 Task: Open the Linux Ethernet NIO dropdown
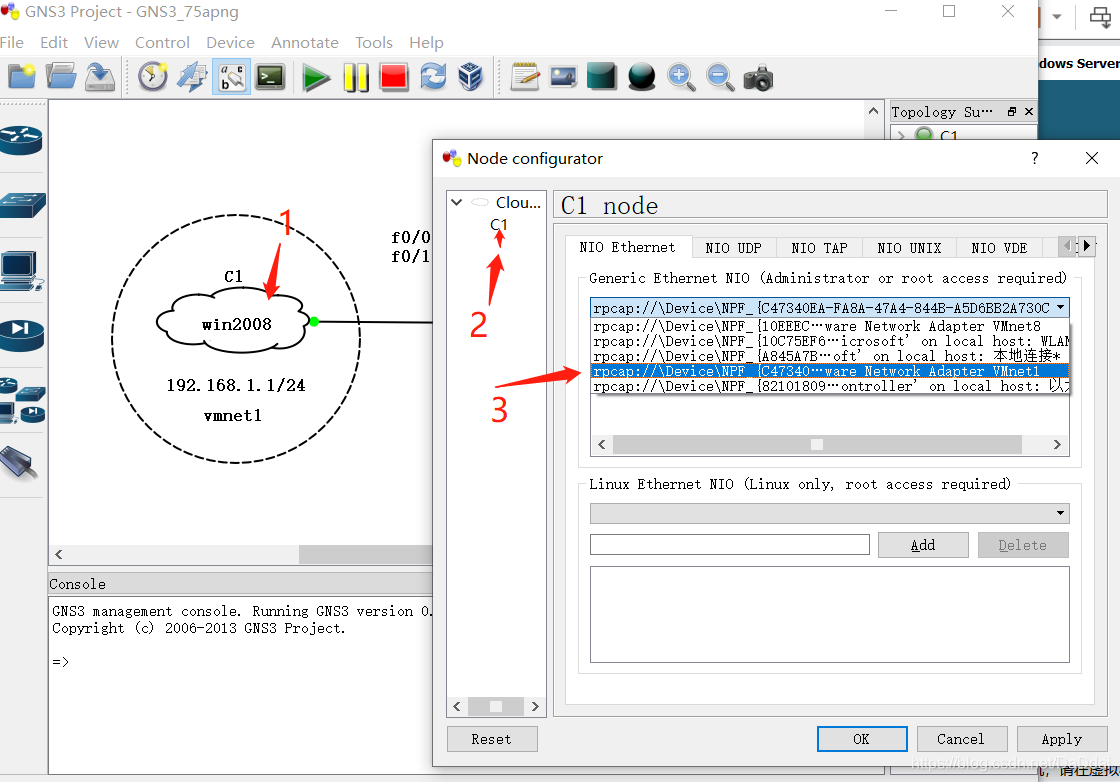click(x=829, y=513)
